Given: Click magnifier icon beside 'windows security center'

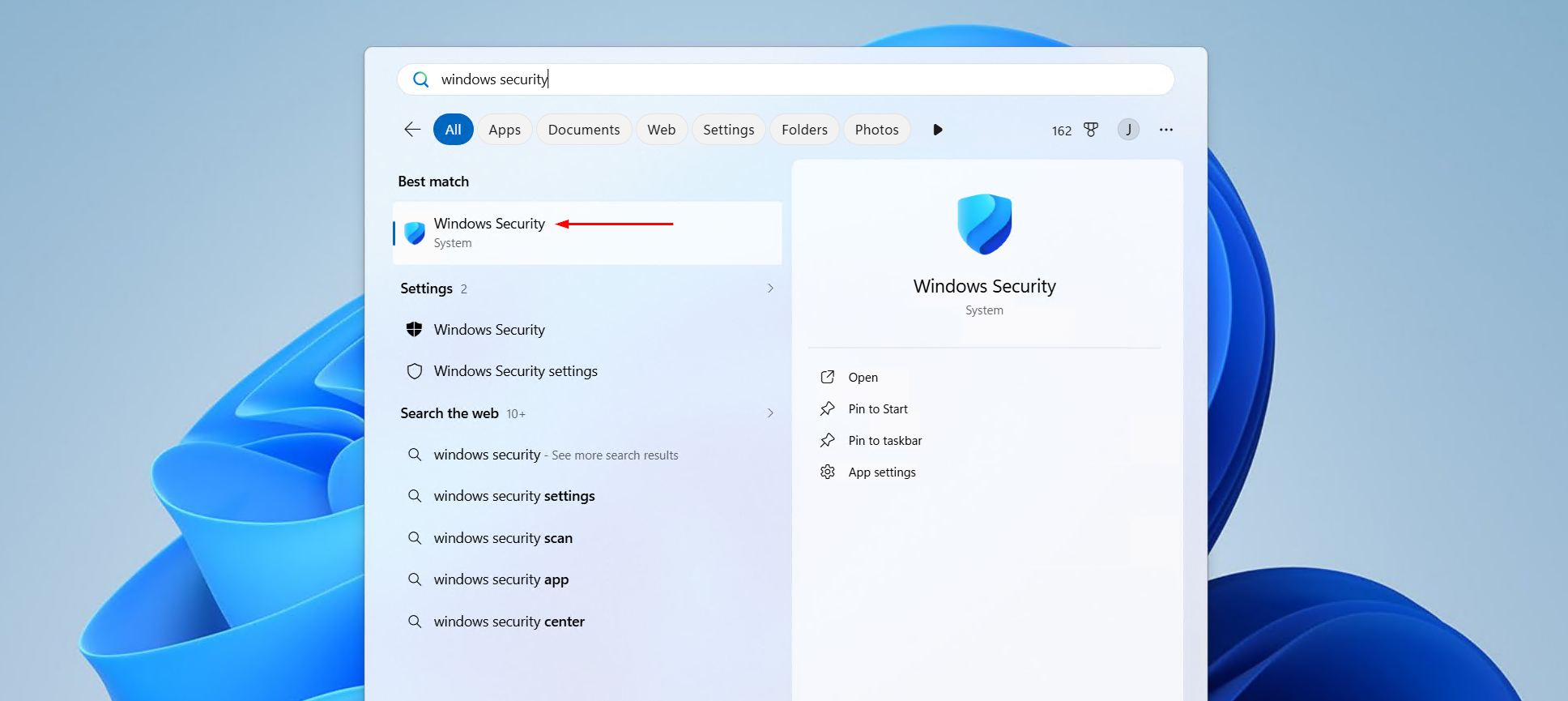Looking at the screenshot, I should point(414,622).
